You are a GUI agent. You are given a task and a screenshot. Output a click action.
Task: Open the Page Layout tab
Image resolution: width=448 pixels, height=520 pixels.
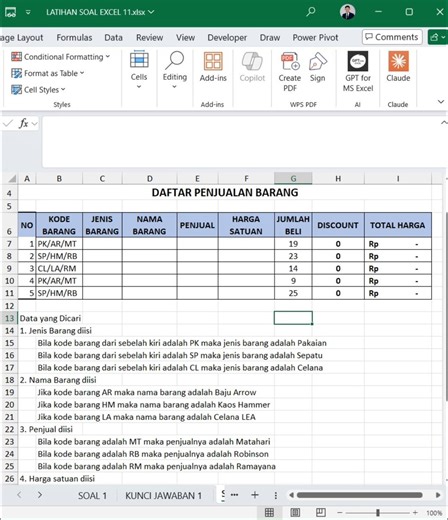pyautogui.click(x=22, y=38)
